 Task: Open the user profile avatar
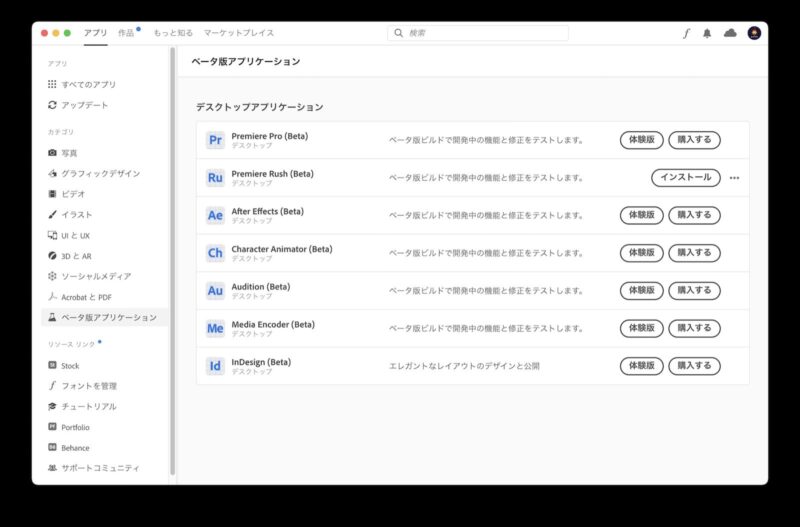coord(754,33)
